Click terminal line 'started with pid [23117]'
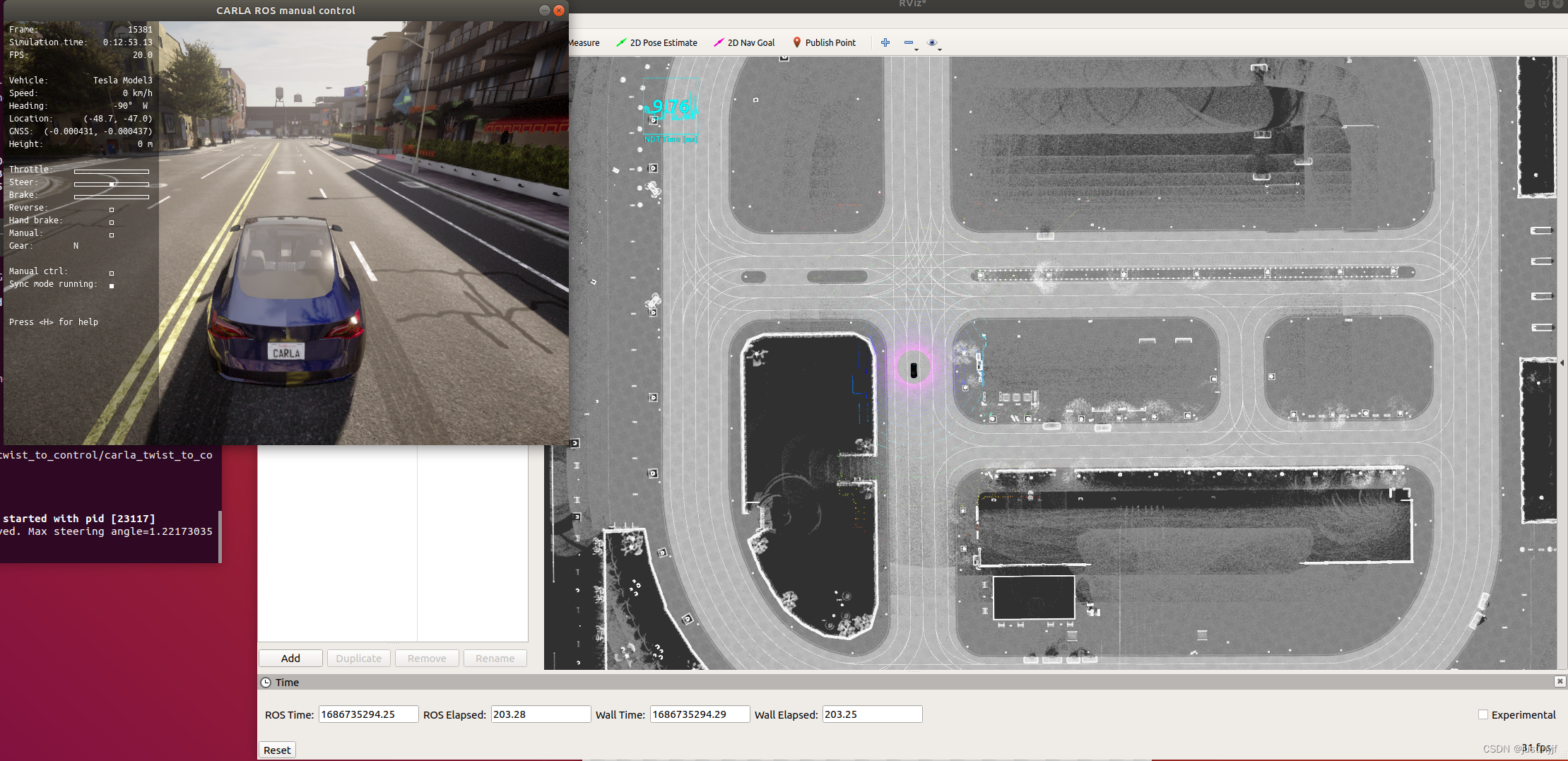 [x=78, y=519]
